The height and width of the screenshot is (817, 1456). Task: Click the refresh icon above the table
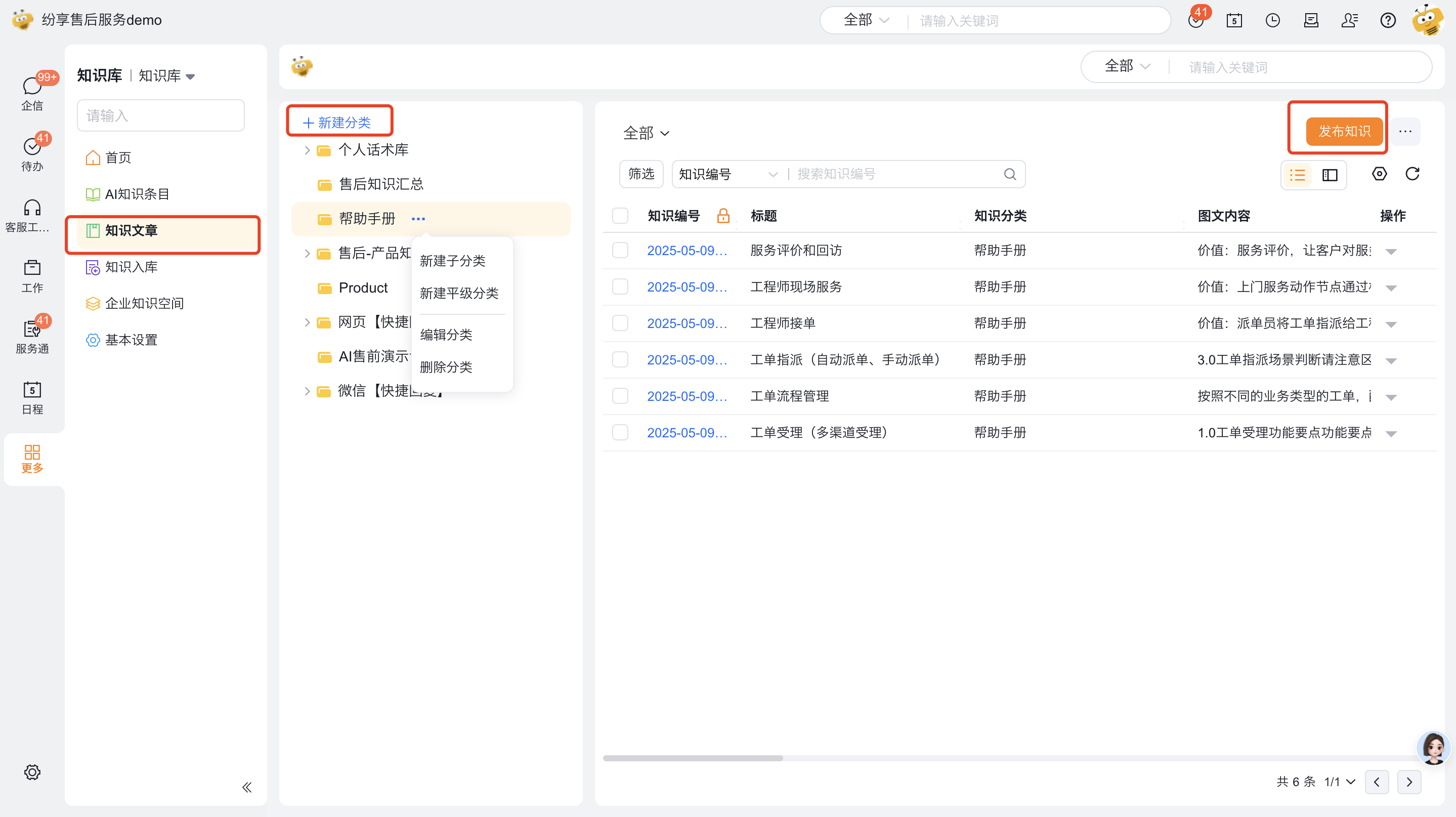coord(1412,174)
